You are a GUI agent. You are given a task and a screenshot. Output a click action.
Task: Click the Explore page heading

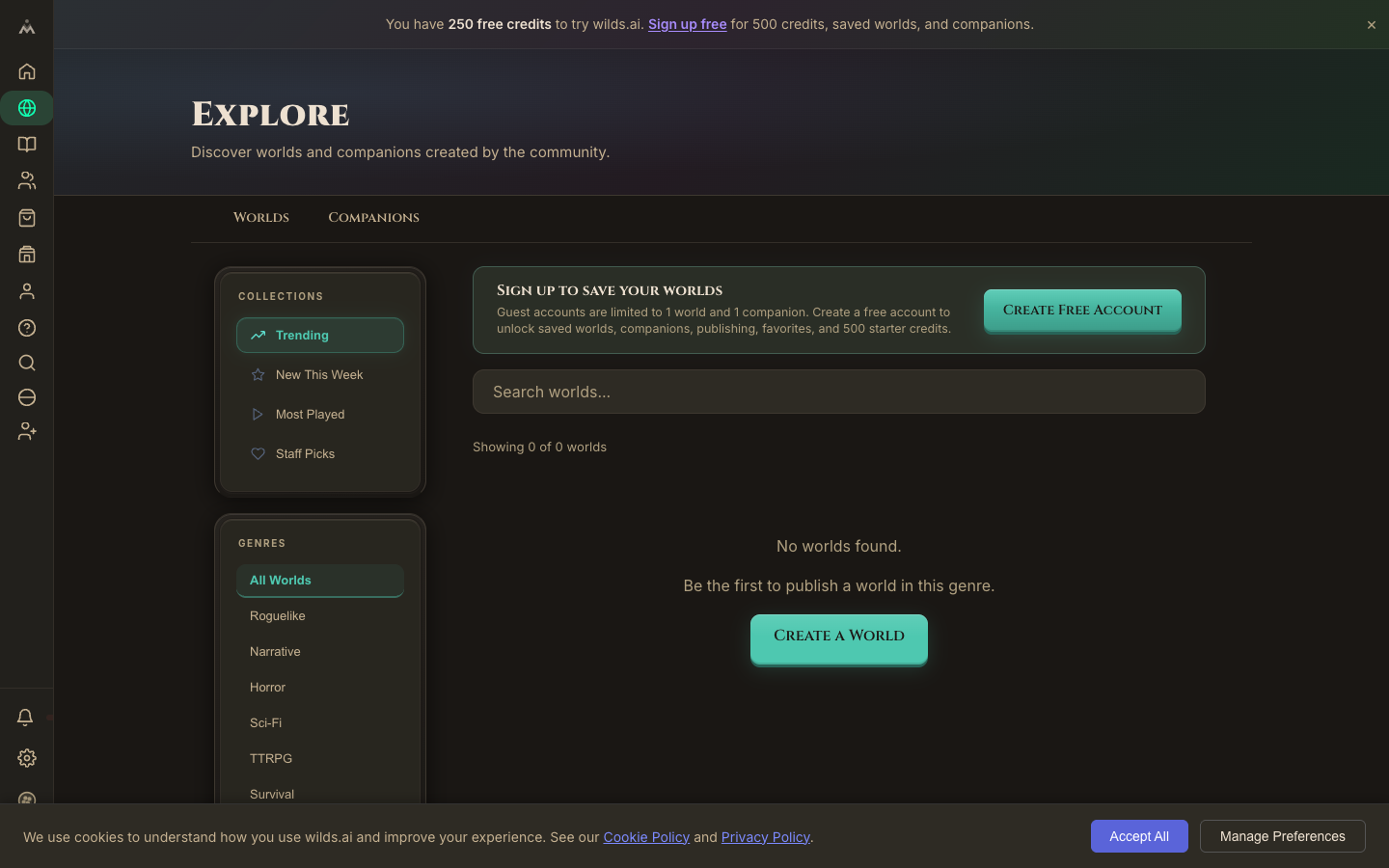point(270,115)
